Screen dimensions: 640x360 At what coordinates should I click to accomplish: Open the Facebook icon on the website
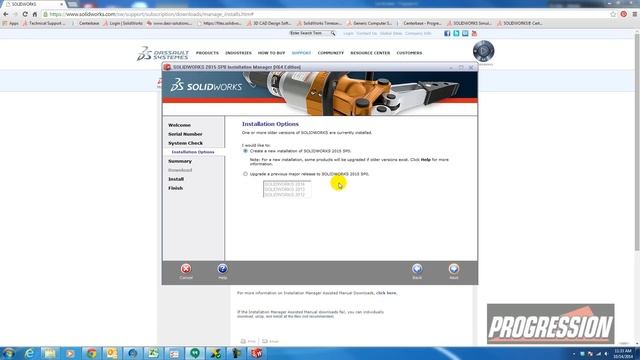point(447,33)
